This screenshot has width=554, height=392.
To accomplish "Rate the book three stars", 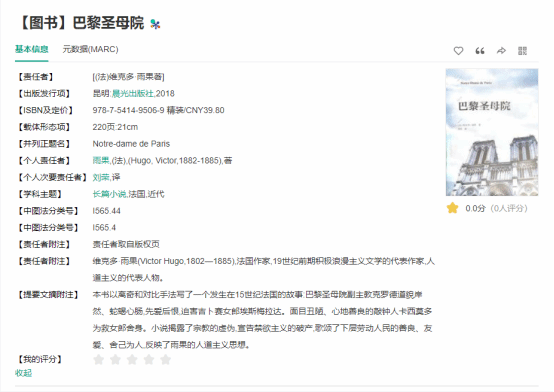I will tap(132, 359).
